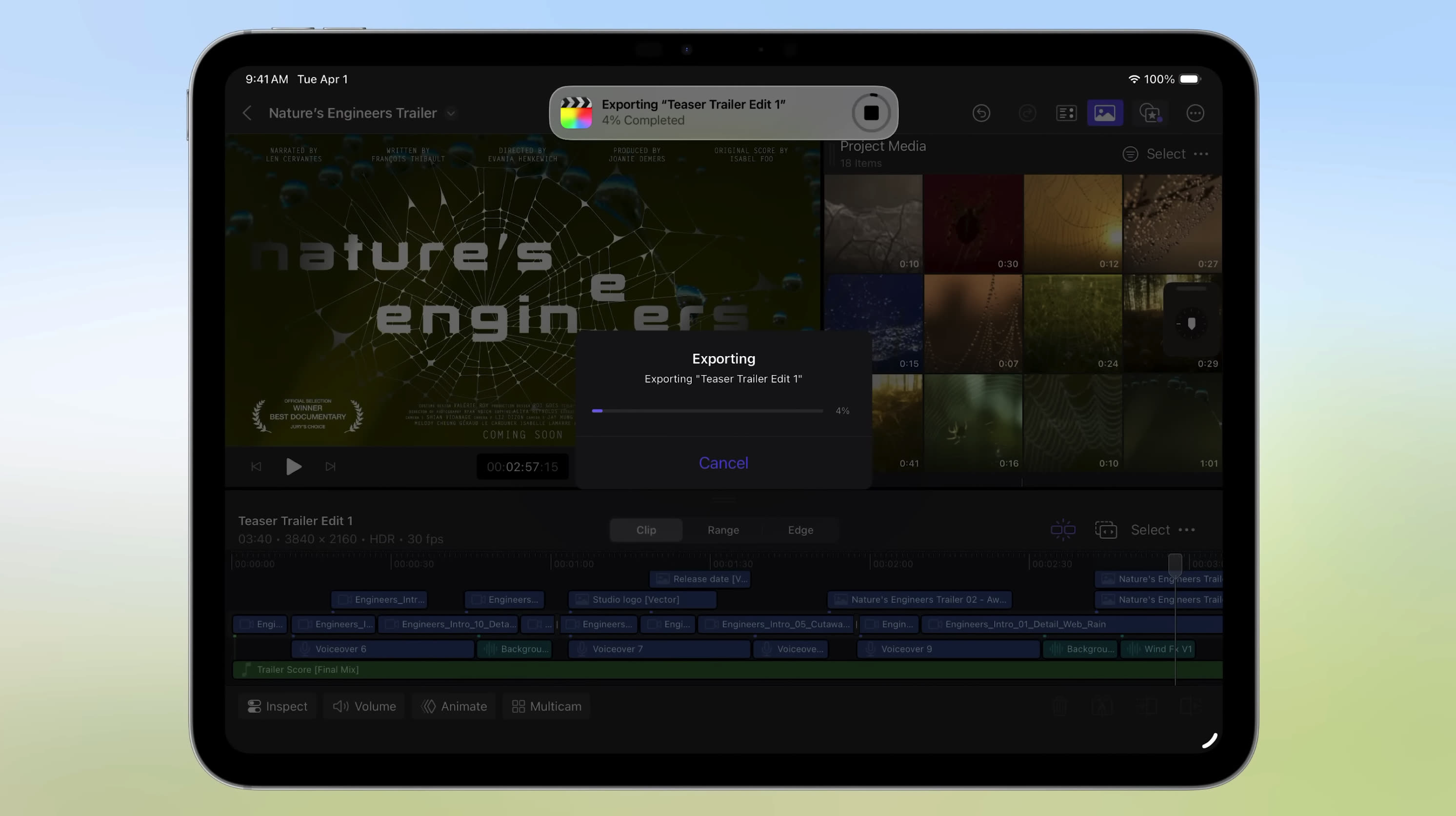The image size is (1456, 816).
Task: Stop the export using the square stop icon
Action: (x=871, y=113)
